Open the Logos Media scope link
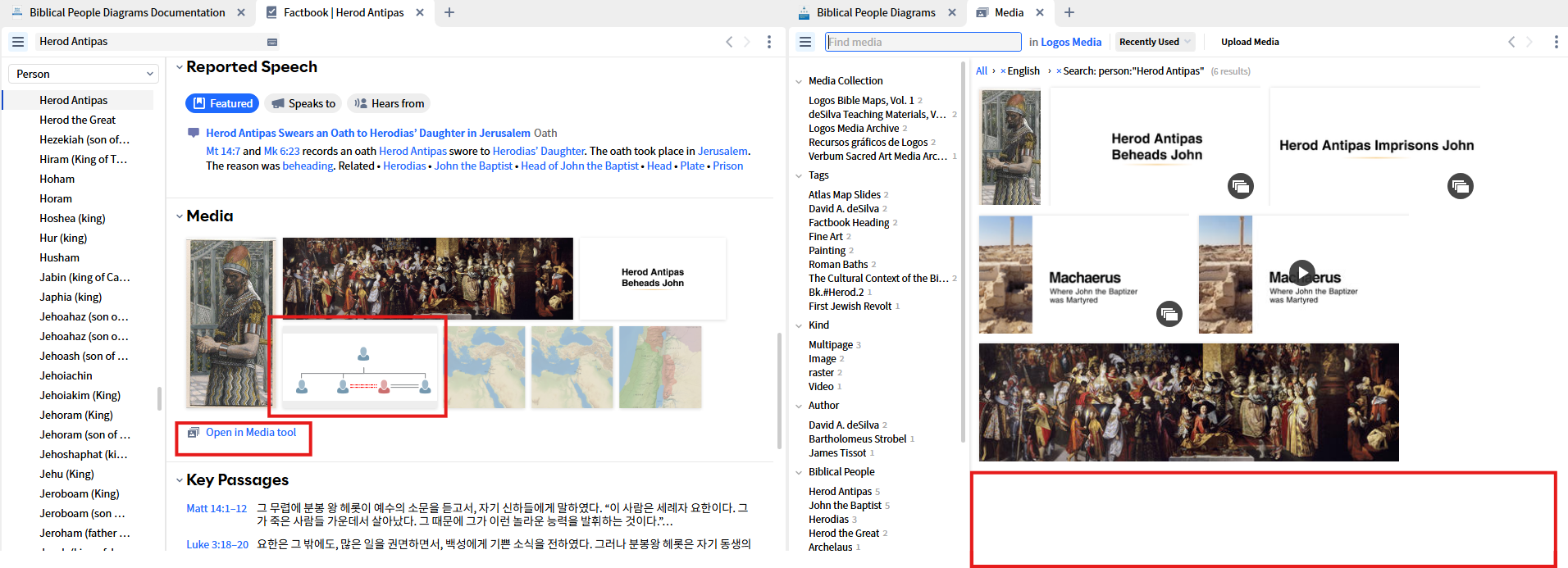This screenshot has width=1568, height=568. click(x=1071, y=42)
